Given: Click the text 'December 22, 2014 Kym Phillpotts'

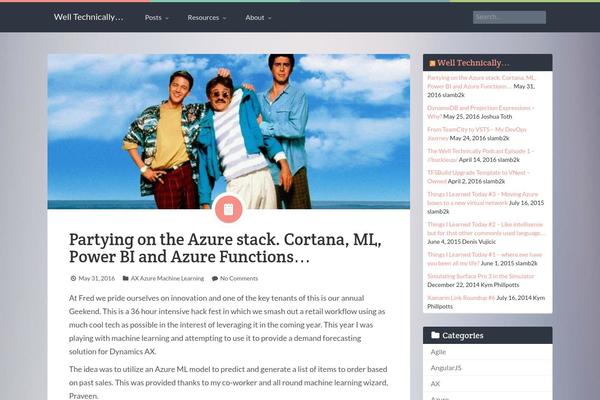Looking at the screenshot, I should pos(473,285).
